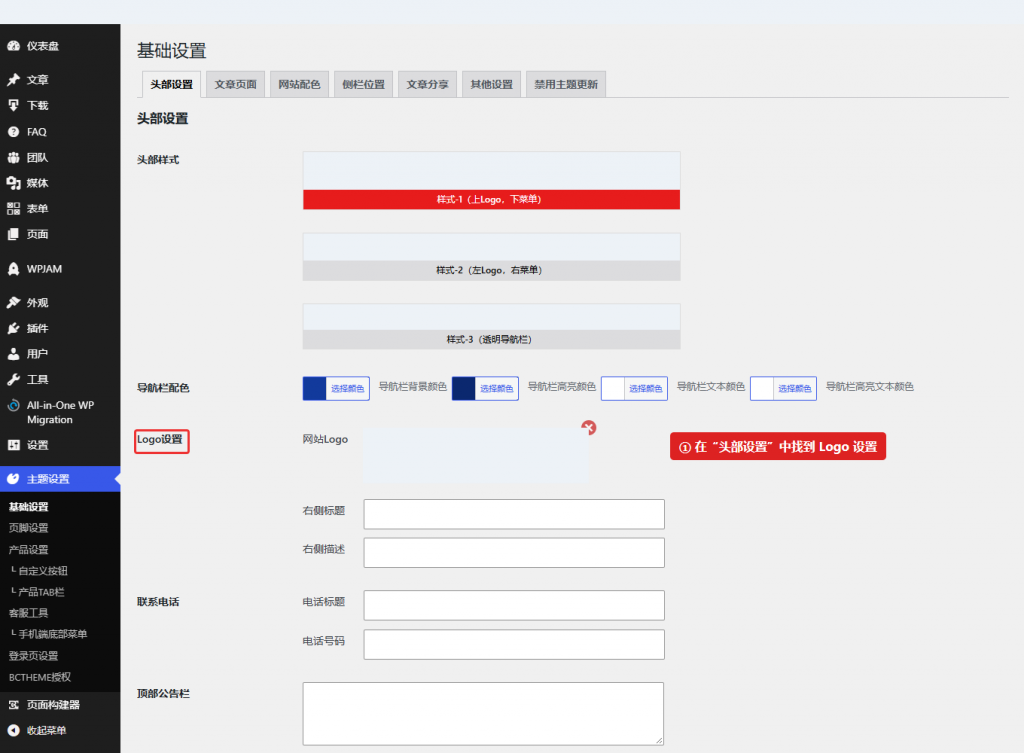This screenshot has height=753, width=1024.
Task: Click into the 顶部公告栏 text area
Action: point(483,714)
